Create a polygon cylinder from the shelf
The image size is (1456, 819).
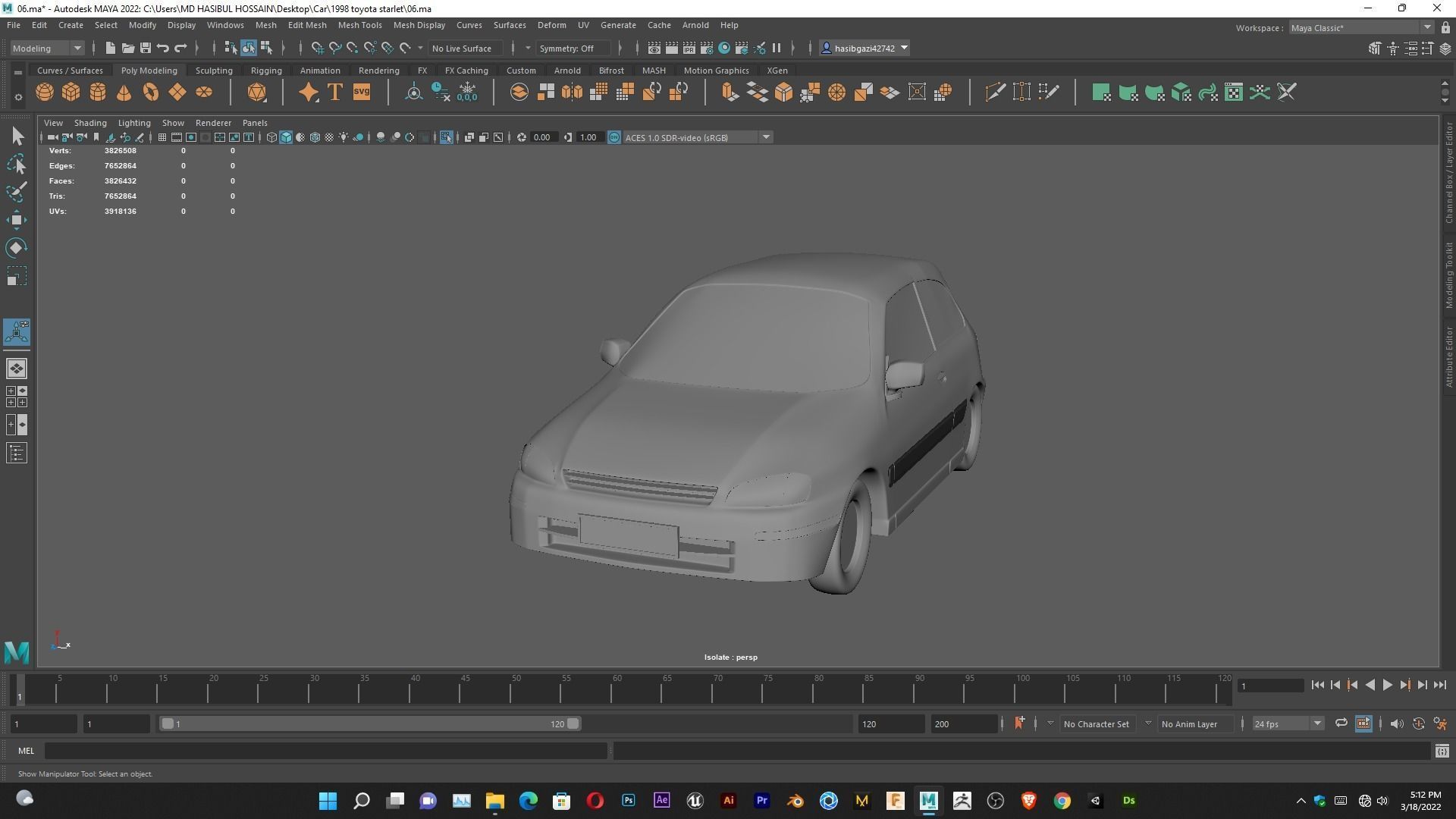(98, 93)
